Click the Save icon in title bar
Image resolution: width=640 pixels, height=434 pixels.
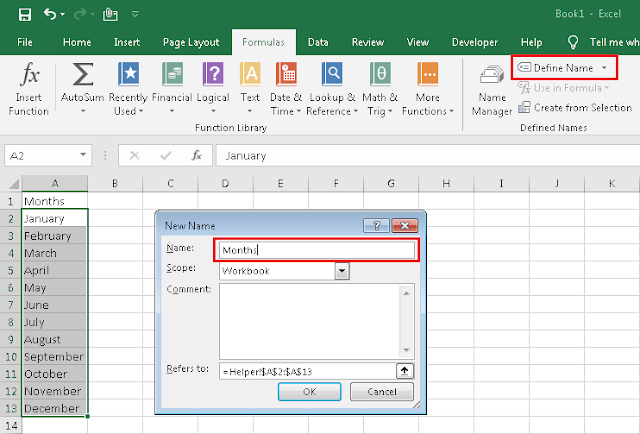[25, 15]
